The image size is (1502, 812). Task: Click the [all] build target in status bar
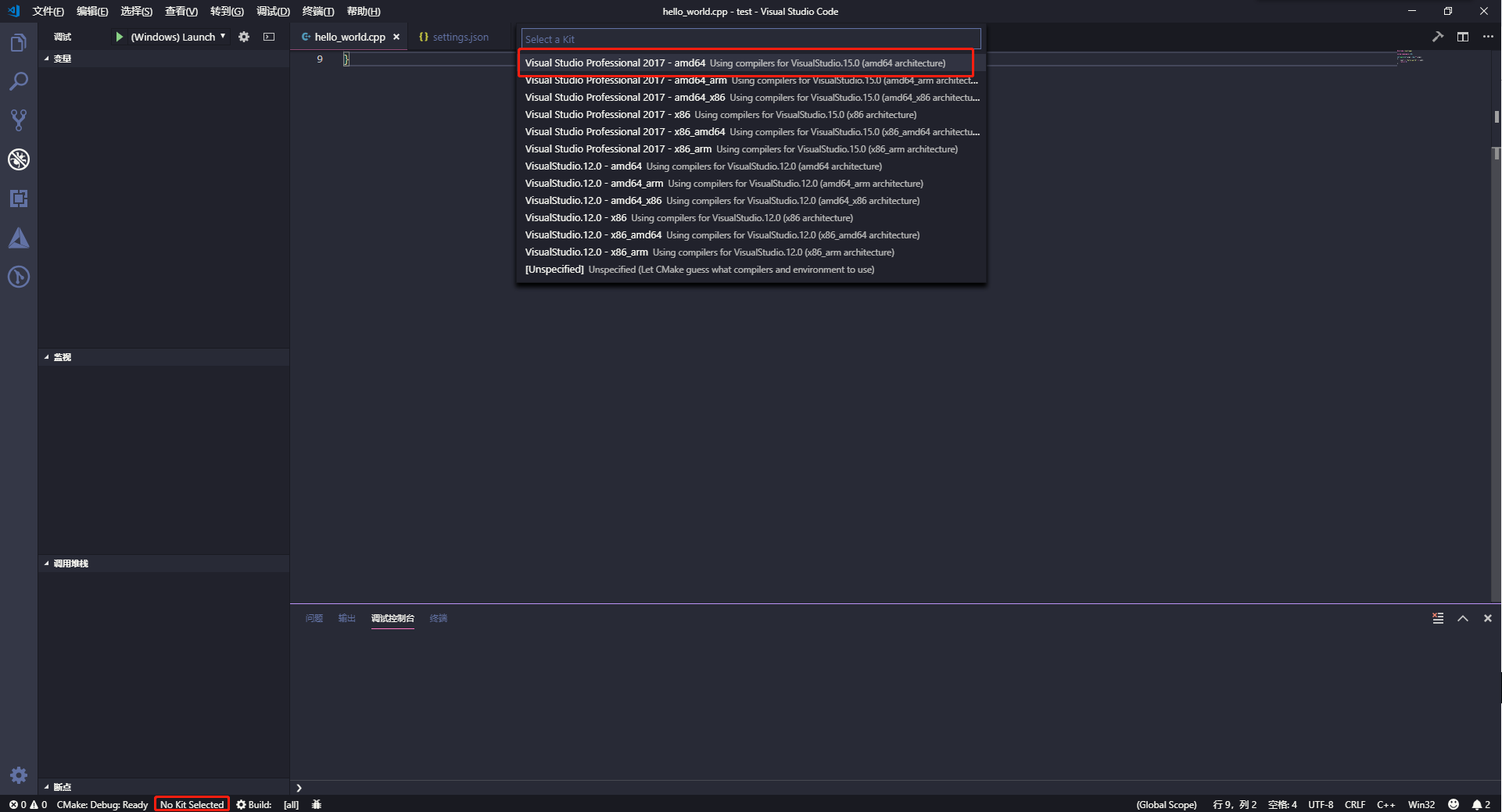291,804
